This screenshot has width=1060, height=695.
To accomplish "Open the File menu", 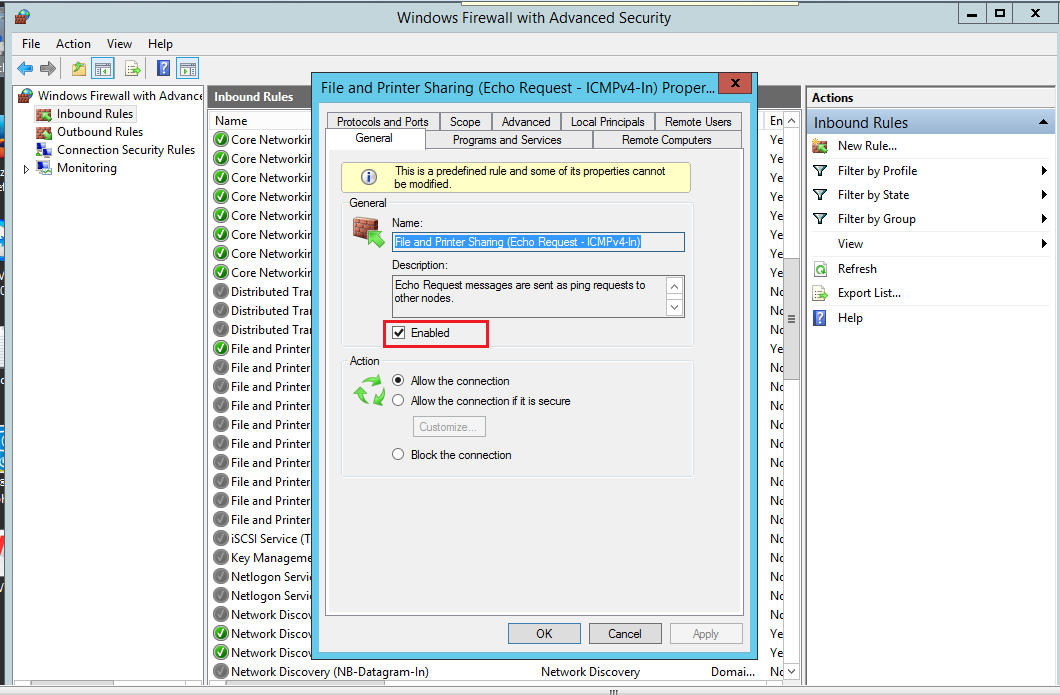I will (31, 44).
